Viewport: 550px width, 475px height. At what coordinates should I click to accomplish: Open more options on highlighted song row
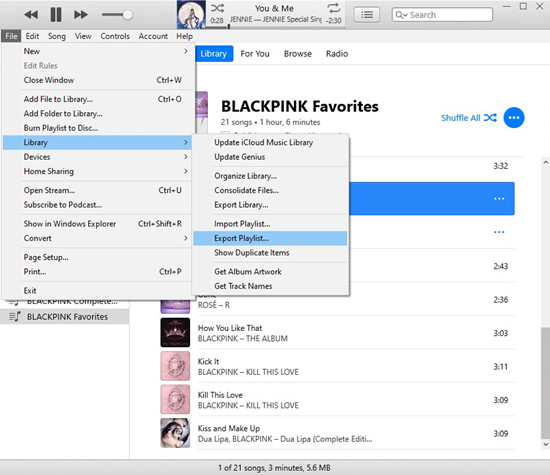coord(499,199)
